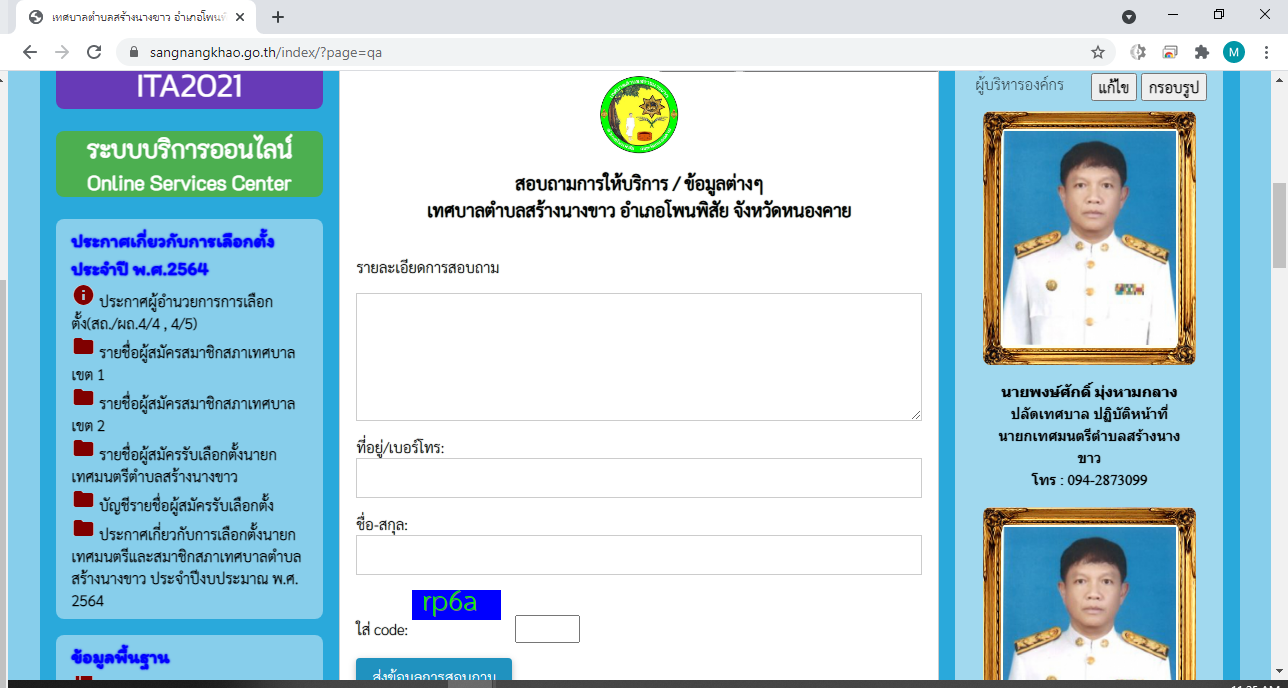The height and width of the screenshot is (688, 1288).
Task: Open the extensions puzzle icon
Action: tap(1202, 52)
